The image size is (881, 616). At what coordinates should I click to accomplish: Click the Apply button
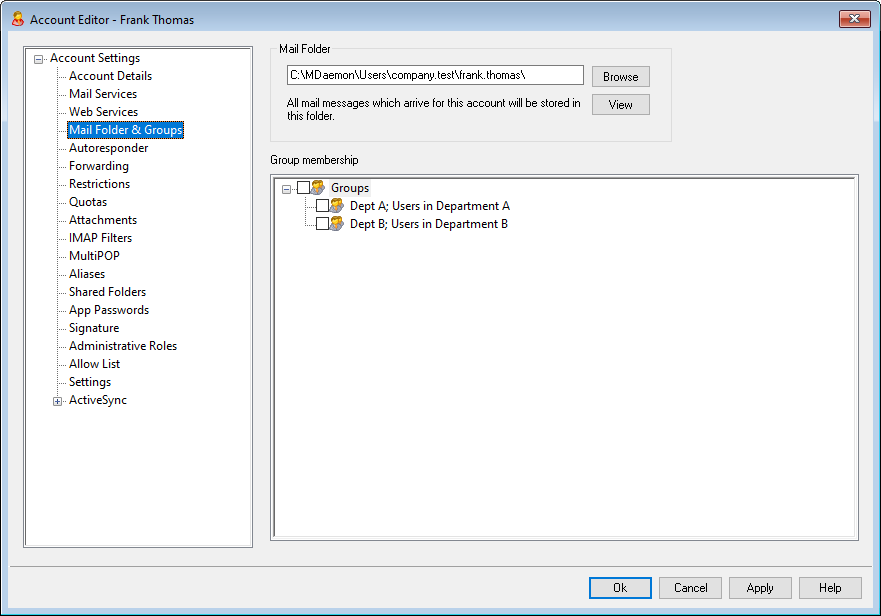point(760,588)
